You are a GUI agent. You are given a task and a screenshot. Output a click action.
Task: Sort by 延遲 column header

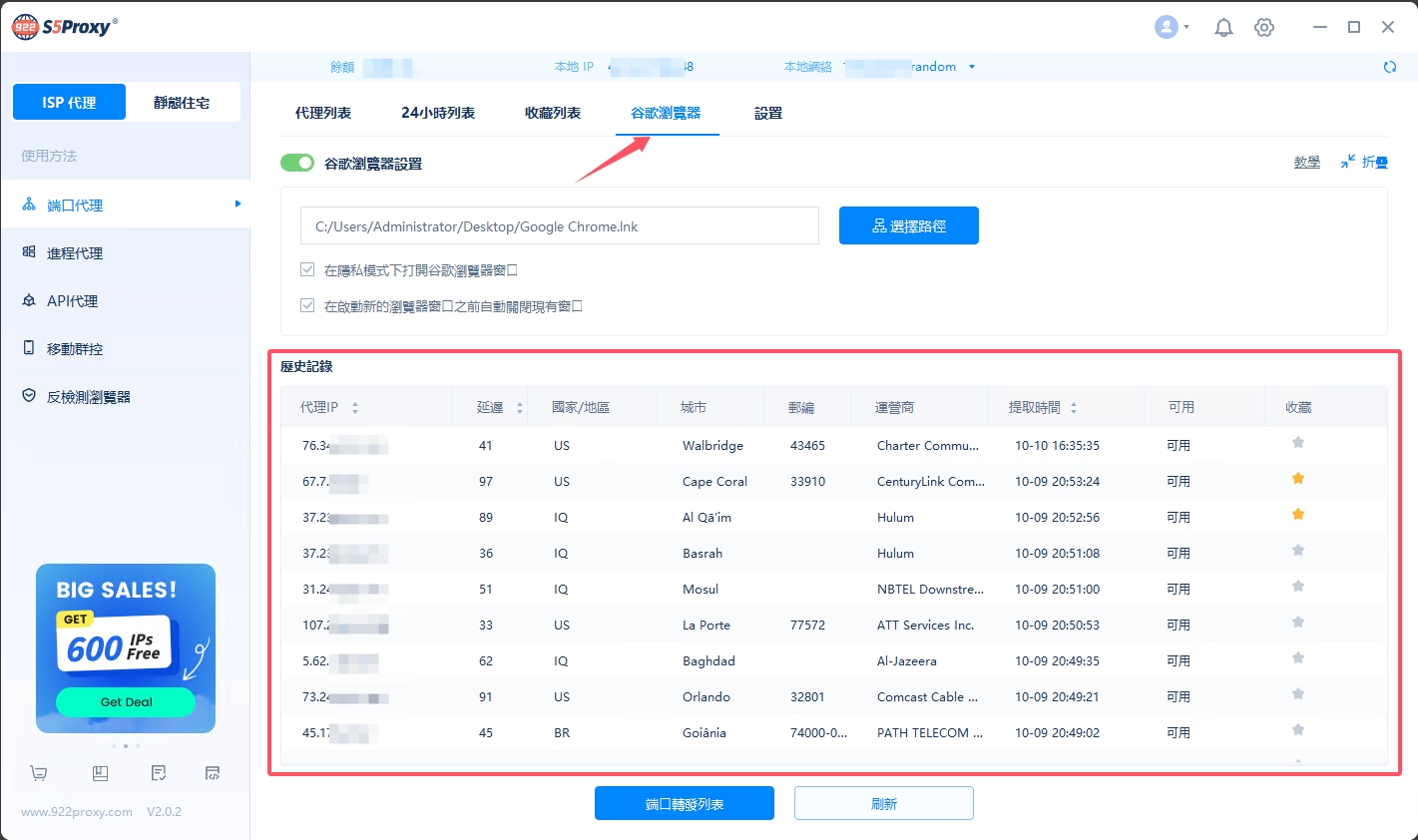tap(500, 407)
